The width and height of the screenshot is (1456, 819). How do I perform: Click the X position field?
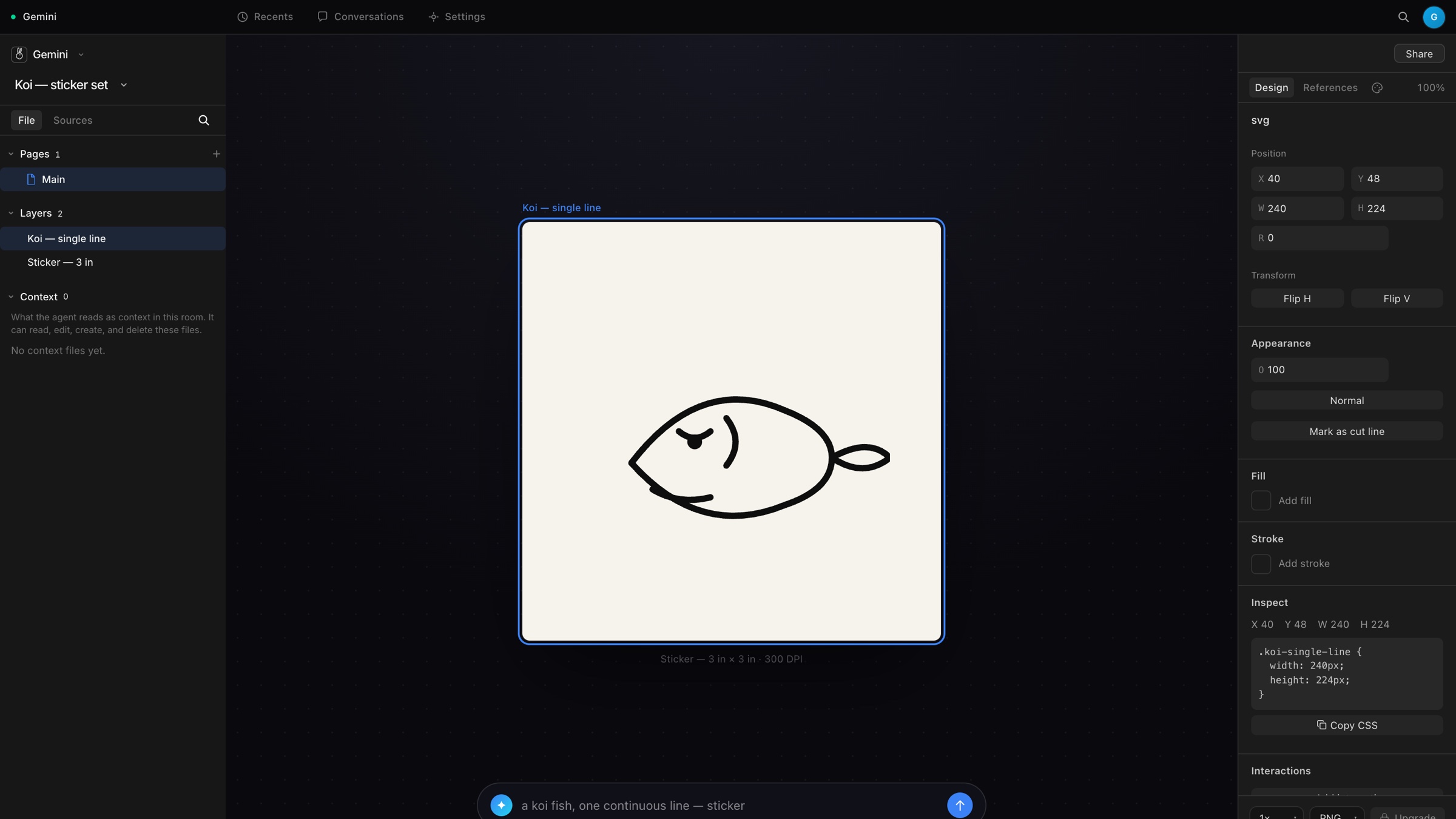(1297, 179)
